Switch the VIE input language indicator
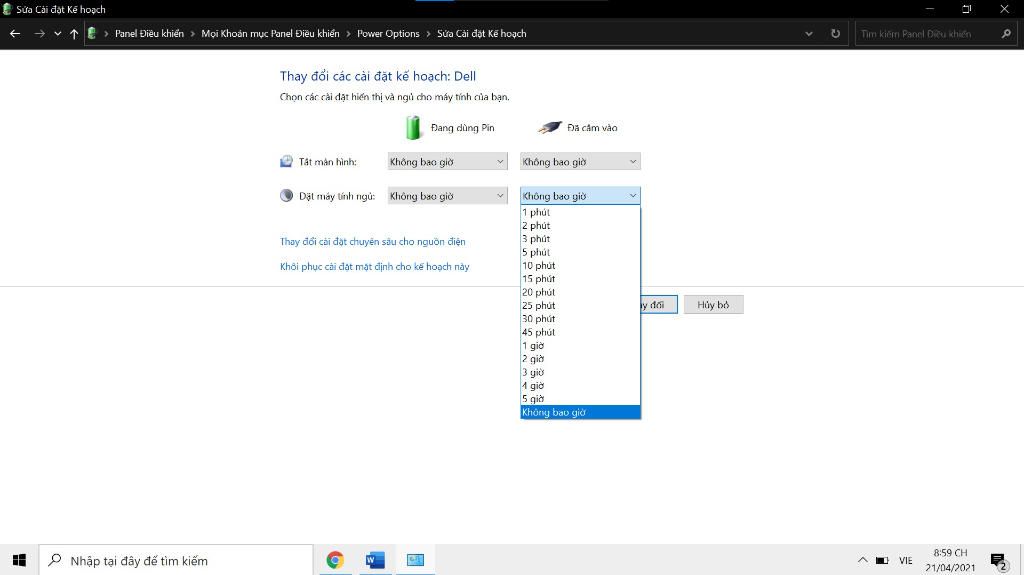The width and height of the screenshot is (1024, 575). pos(905,560)
